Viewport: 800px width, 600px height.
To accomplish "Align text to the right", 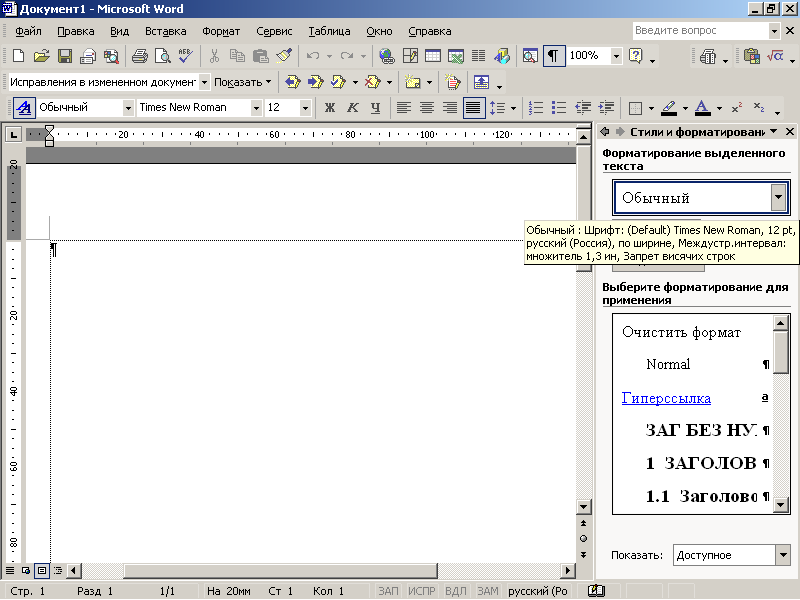I will 450,108.
